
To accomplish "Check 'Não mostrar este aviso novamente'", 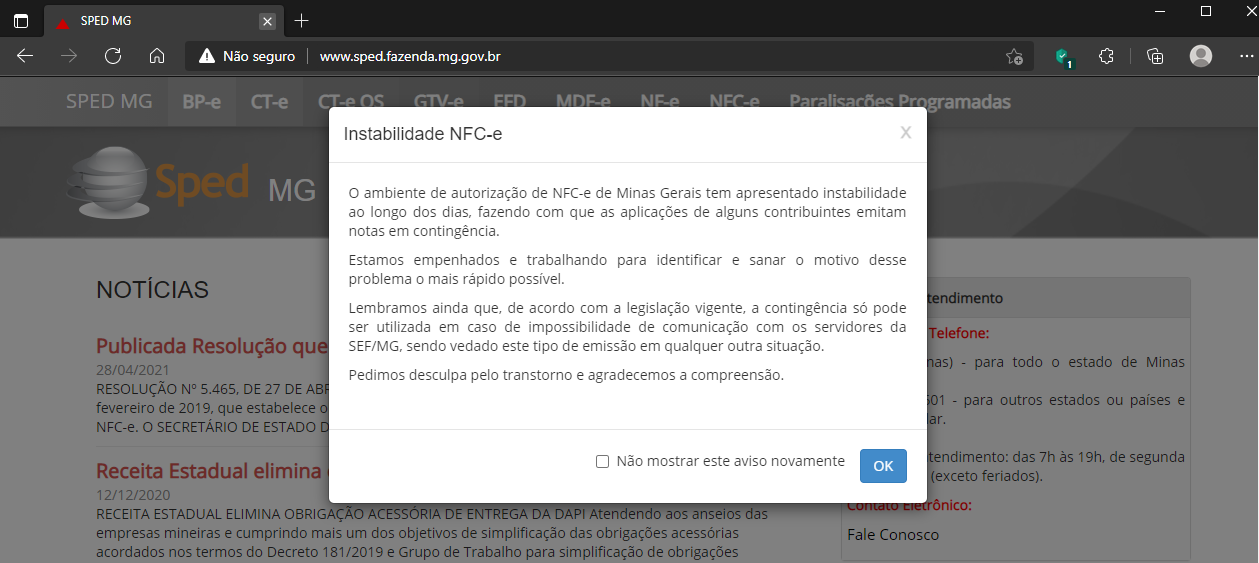I will [602, 461].
